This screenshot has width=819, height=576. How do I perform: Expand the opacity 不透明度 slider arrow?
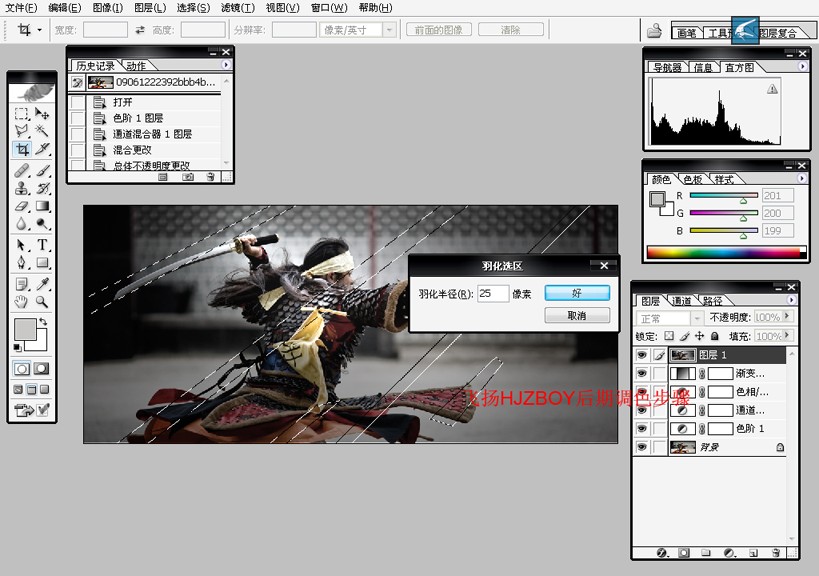(787, 316)
